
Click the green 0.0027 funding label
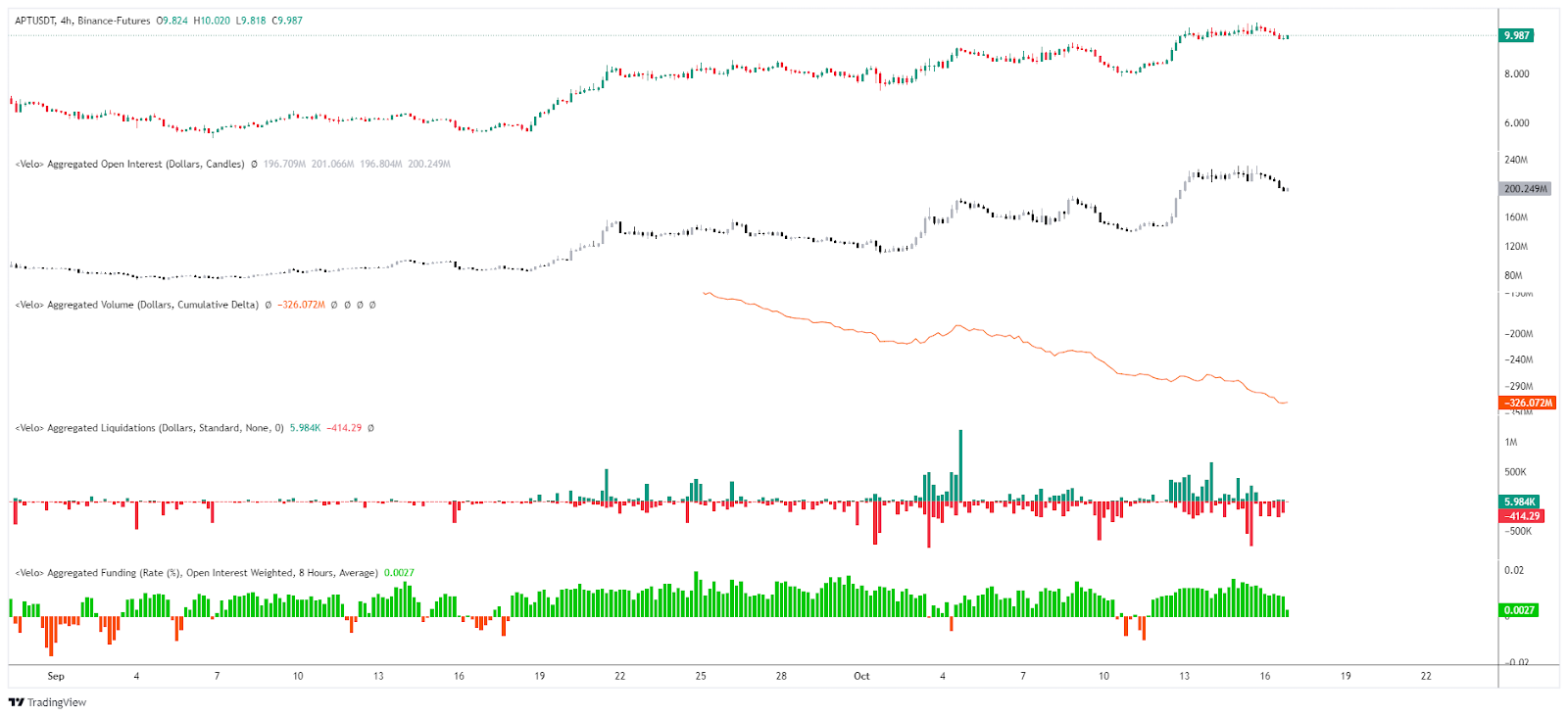pyautogui.click(x=1519, y=610)
